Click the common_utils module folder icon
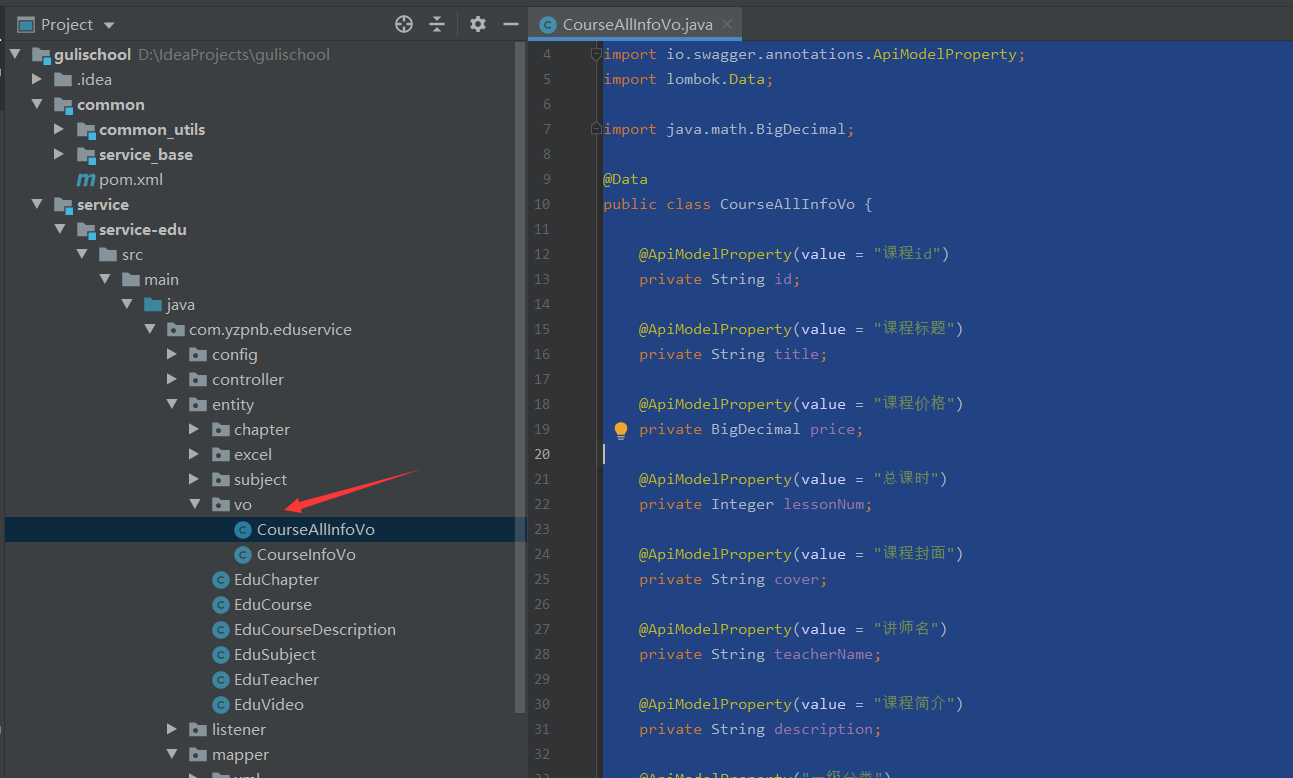The height and width of the screenshot is (778, 1293). pos(86,129)
